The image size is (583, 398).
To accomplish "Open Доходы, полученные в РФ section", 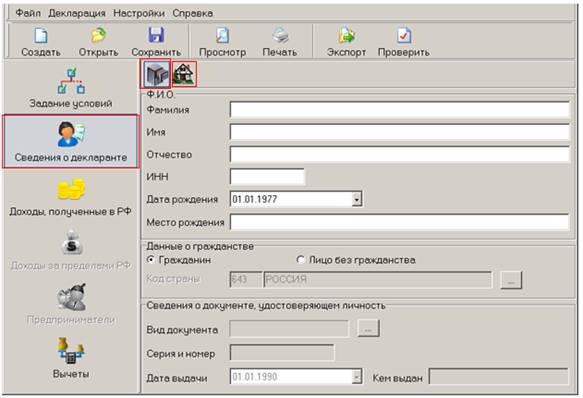I will click(x=71, y=197).
